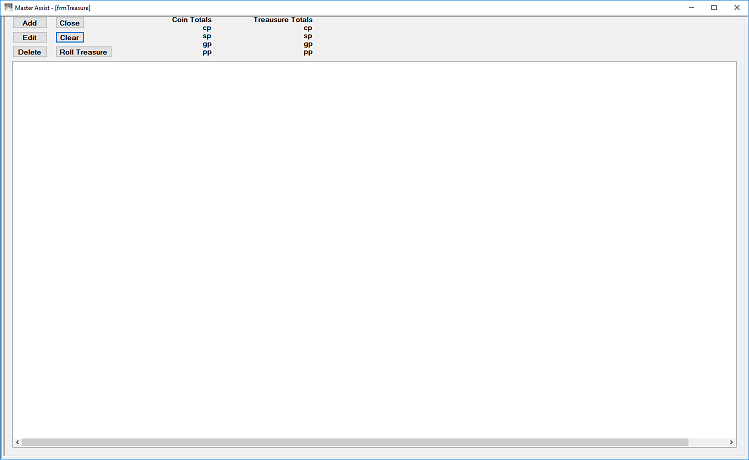The image size is (749, 460).
Task: Click the Add button
Action: tap(30, 23)
